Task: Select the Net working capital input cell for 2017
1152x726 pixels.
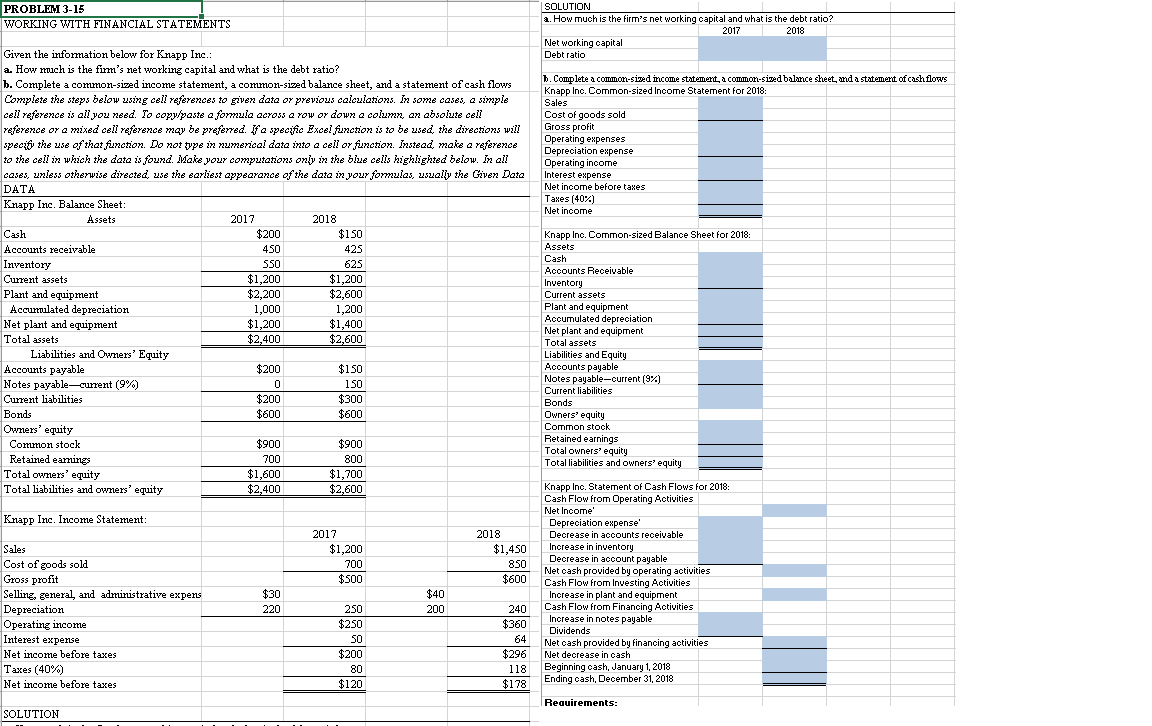Action: (730, 43)
